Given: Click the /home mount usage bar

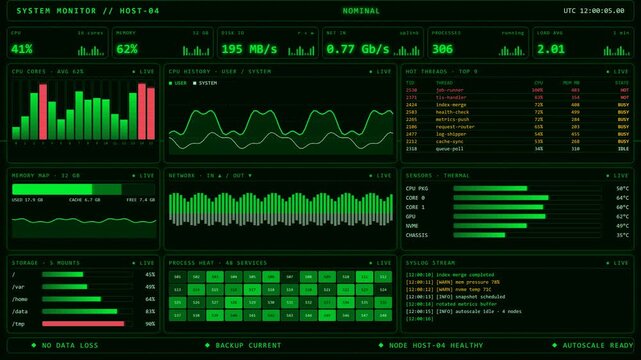Looking at the screenshot, I should tap(87, 299).
